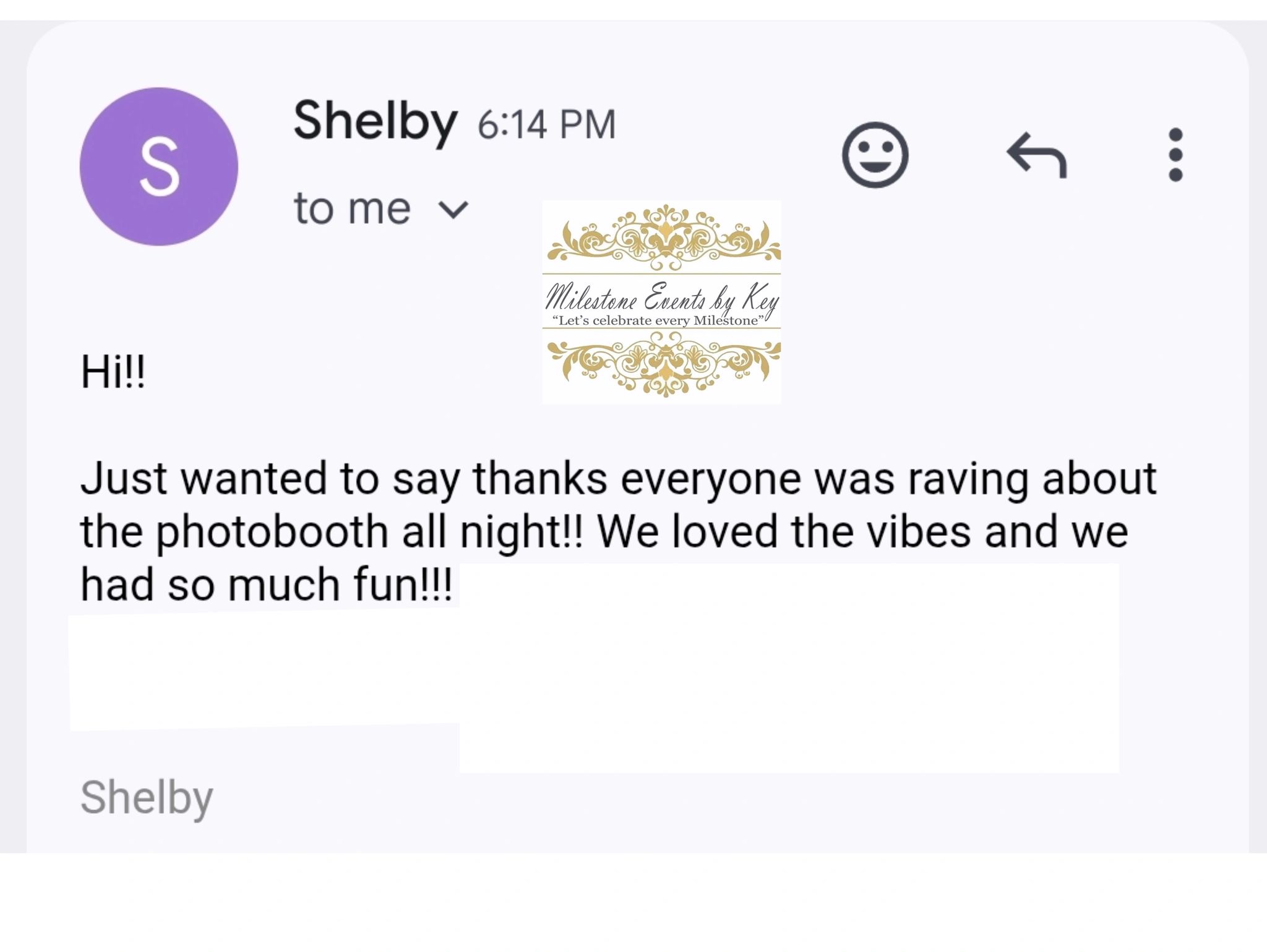Expand recipient details chevron beside "to me"
This screenshot has width=1267, height=952.
coord(453,210)
